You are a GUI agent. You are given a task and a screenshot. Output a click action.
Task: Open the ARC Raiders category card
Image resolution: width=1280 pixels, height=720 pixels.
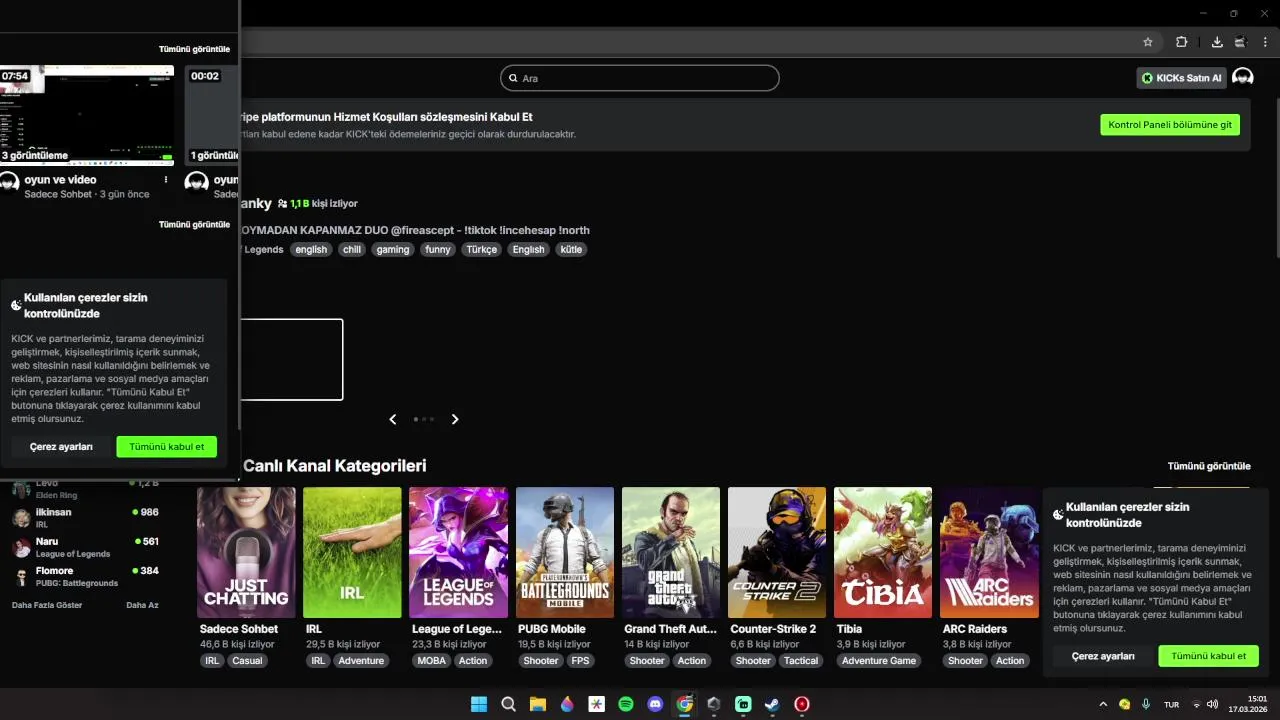tap(989, 552)
